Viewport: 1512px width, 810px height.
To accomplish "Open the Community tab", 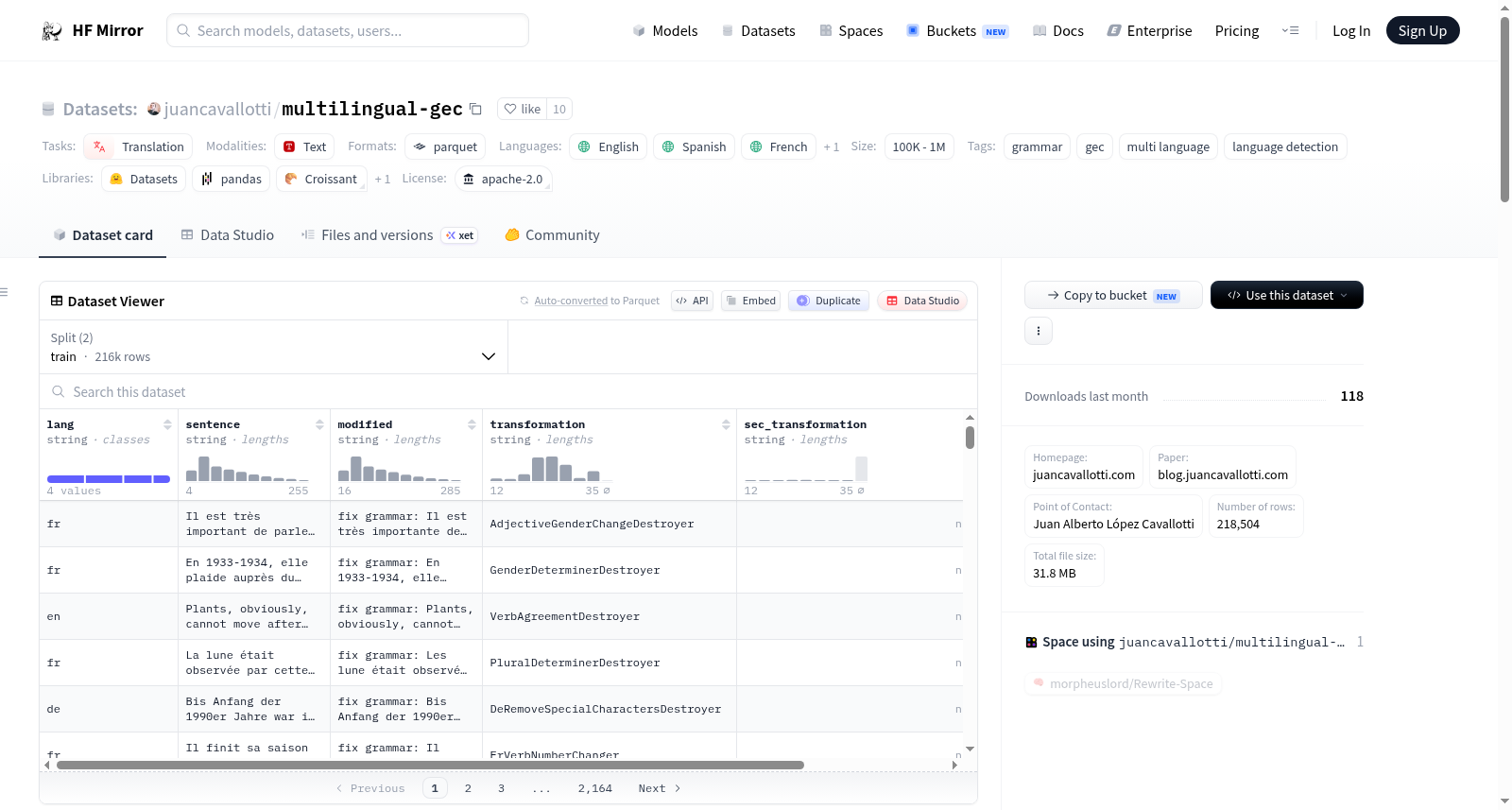I will pyautogui.click(x=552, y=235).
